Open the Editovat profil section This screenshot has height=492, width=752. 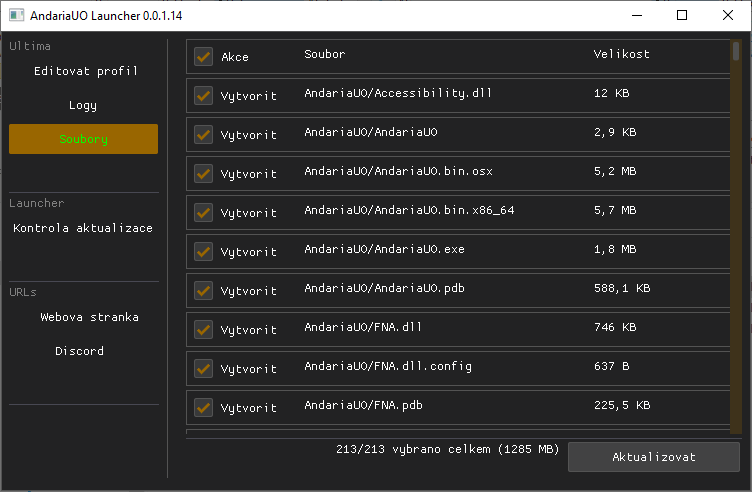84,71
